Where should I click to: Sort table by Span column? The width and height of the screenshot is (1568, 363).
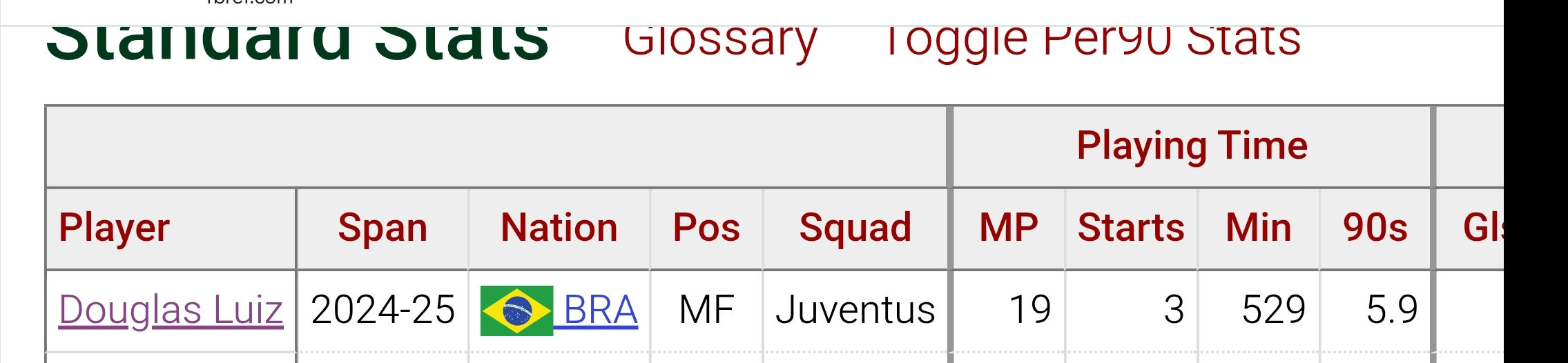tap(383, 228)
